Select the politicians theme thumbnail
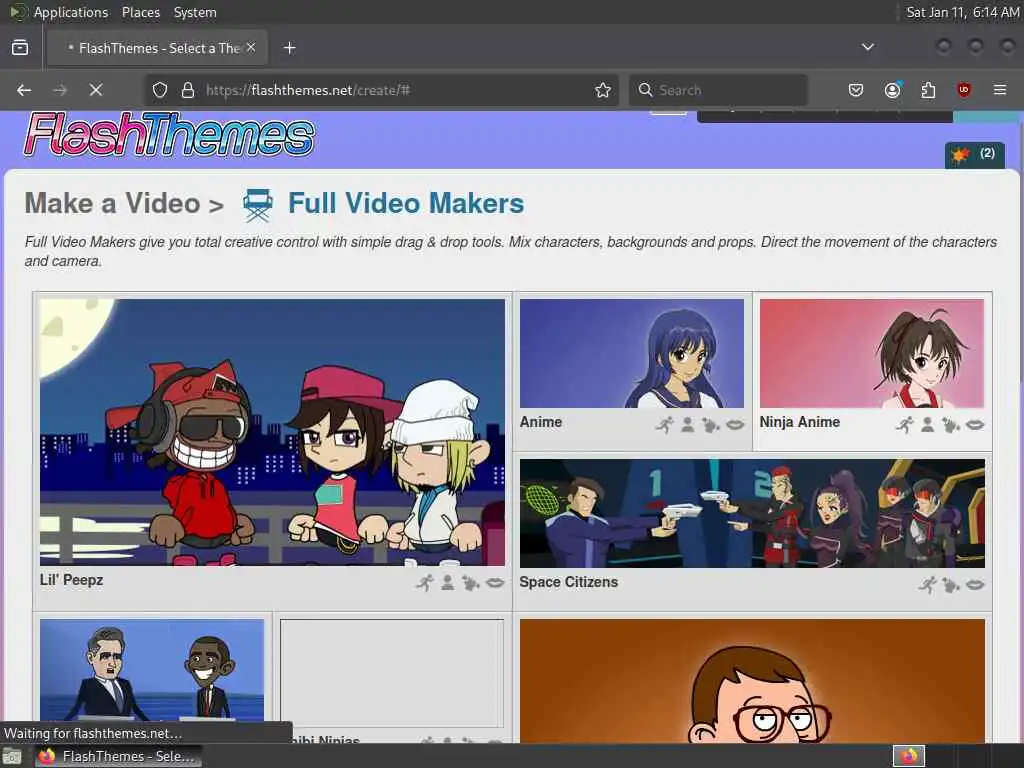 pos(152,670)
